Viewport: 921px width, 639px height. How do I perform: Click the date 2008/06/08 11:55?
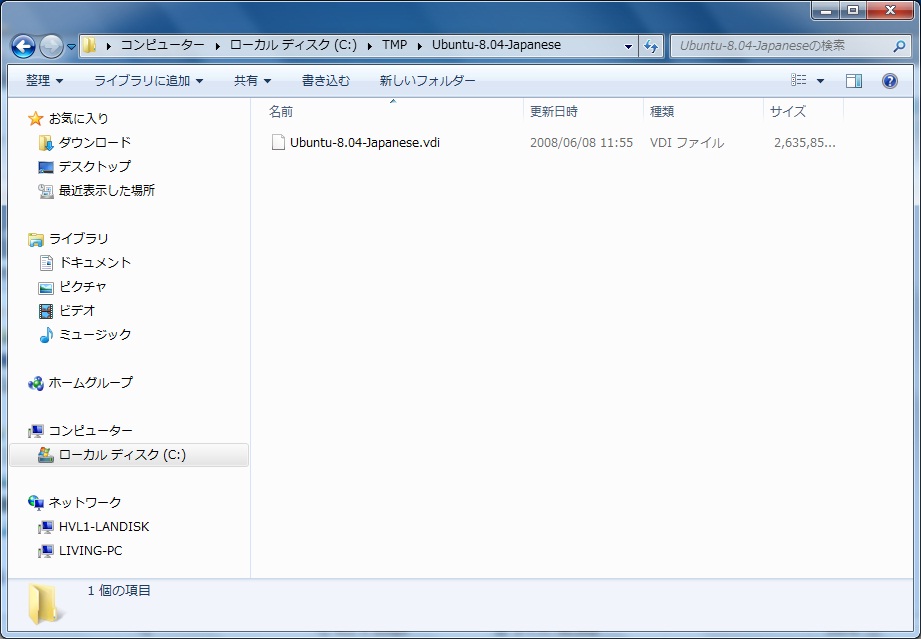click(581, 143)
